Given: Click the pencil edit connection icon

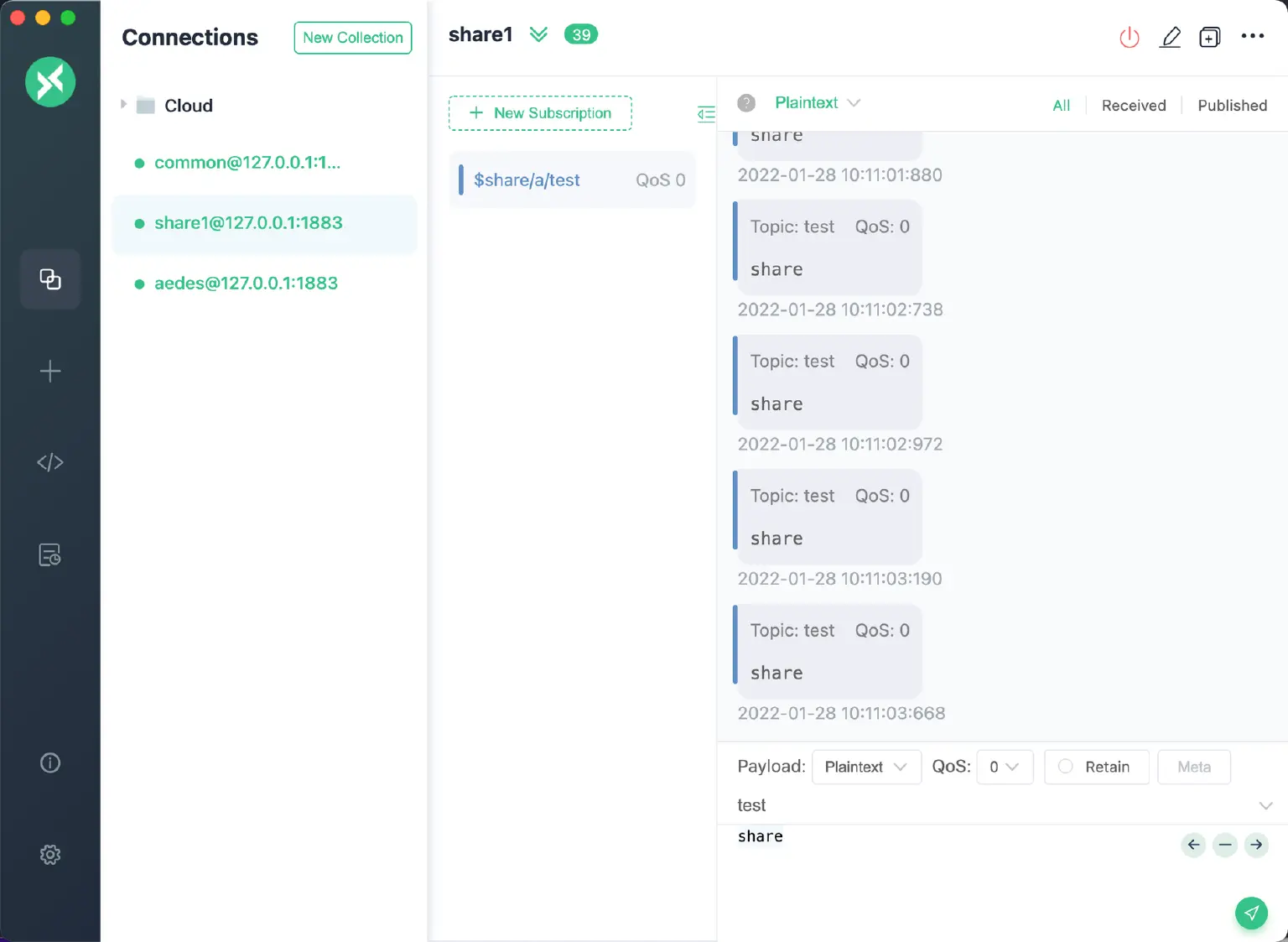Looking at the screenshot, I should (1170, 37).
